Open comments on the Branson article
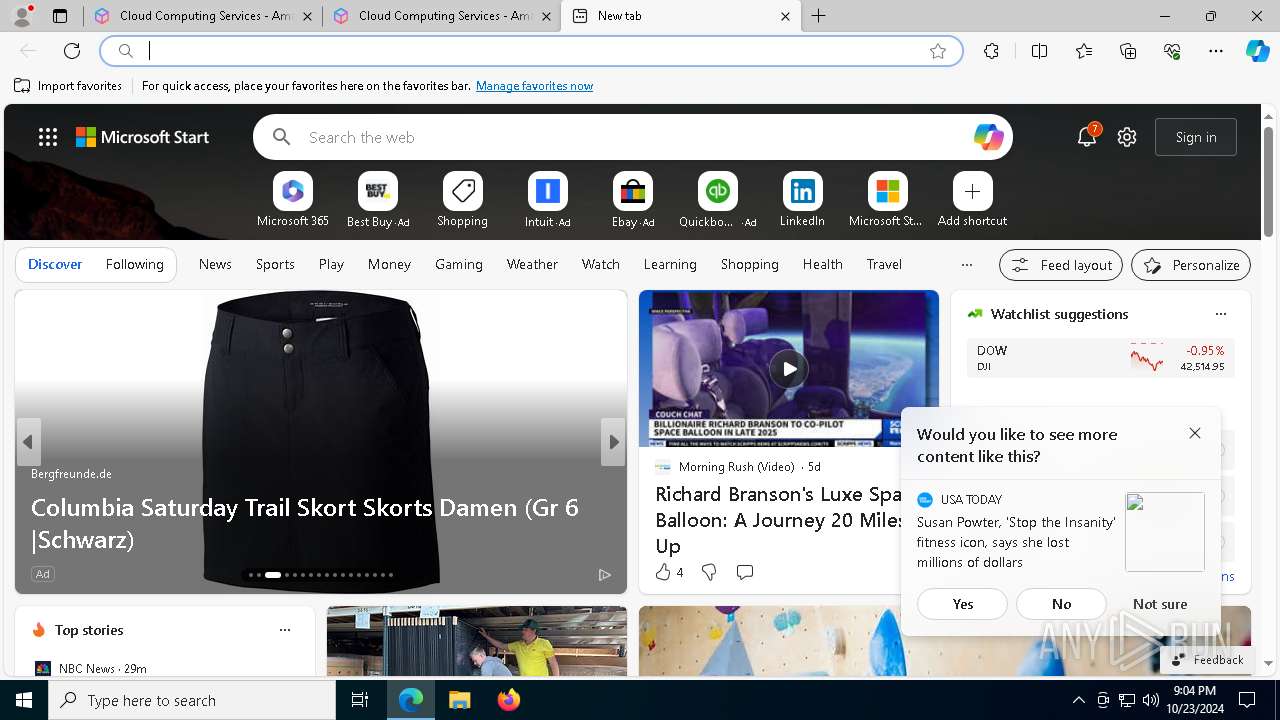The image size is (1280, 720). 744,572
